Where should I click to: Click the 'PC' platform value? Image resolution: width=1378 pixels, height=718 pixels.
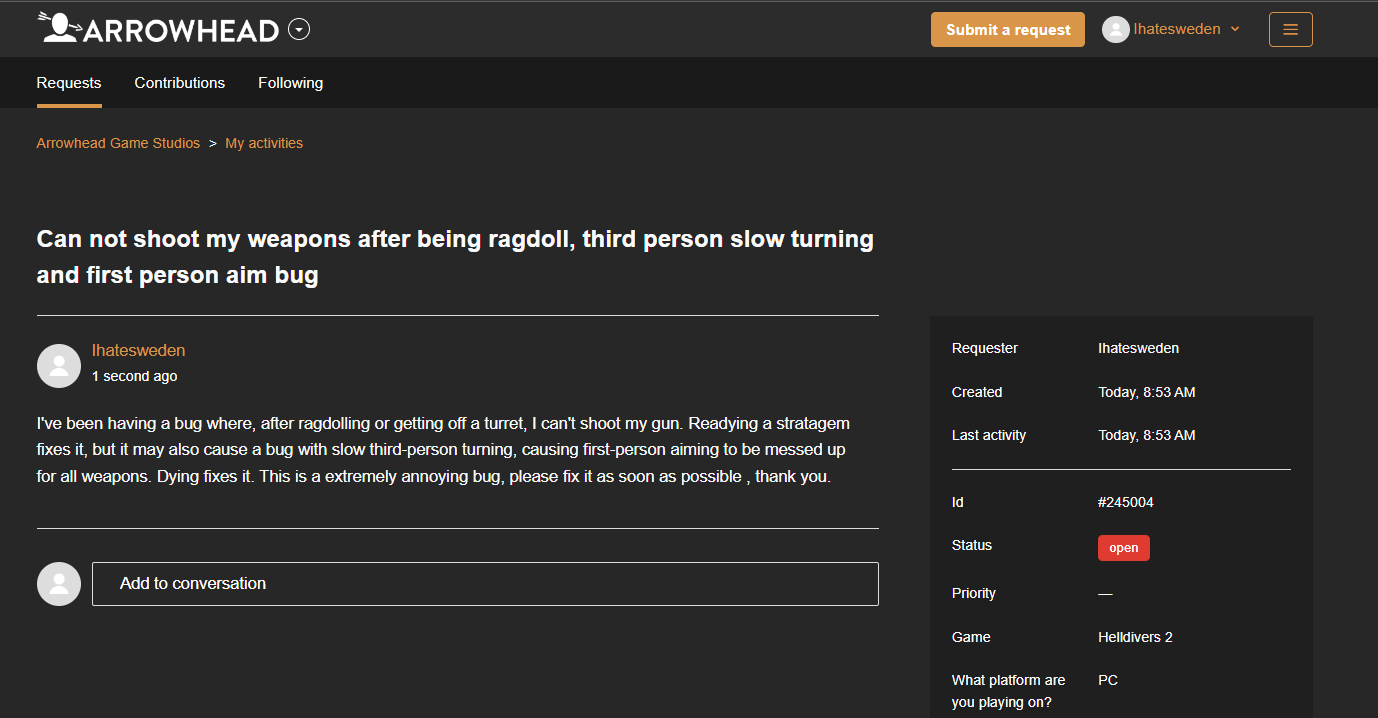click(1108, 680)
